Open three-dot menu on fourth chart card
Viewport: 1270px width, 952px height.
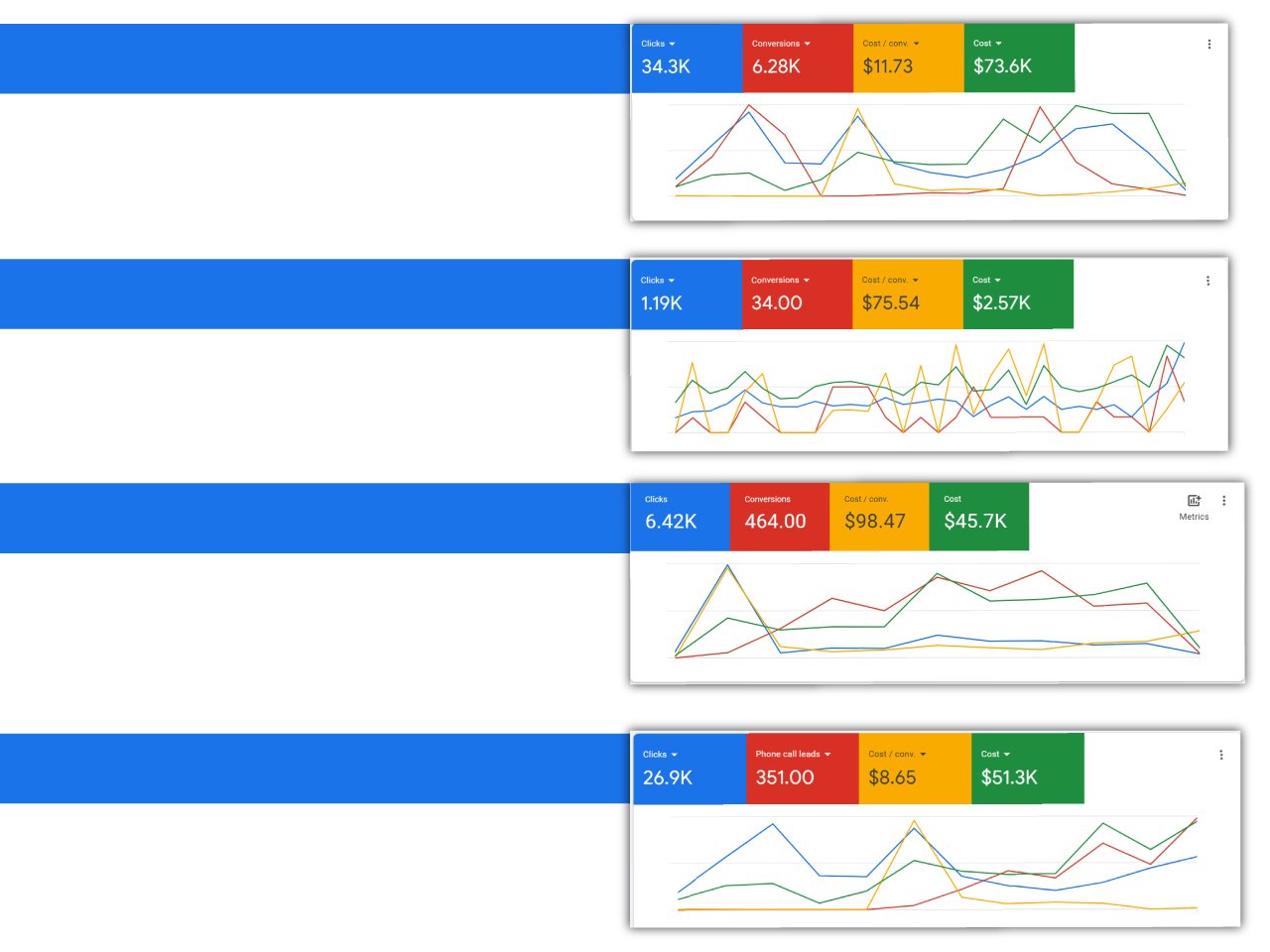click(1220, 755)
